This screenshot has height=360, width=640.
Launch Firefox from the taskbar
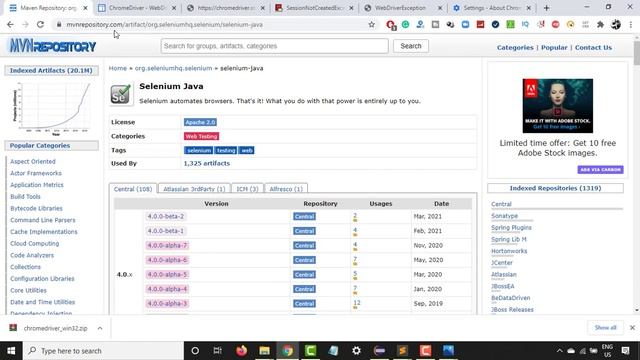click(242, 351)
